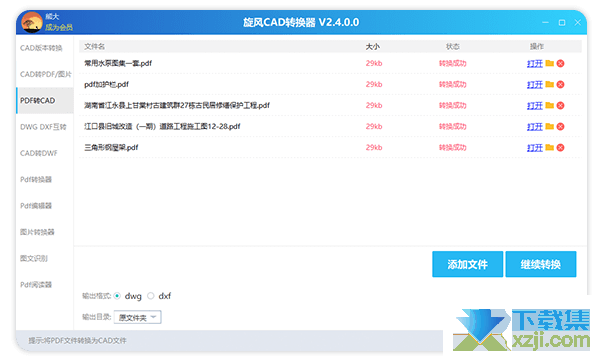Select file name pdf加护栏.pdf
Viewport: 603px width, 360px height.
[x=107, y=84]
